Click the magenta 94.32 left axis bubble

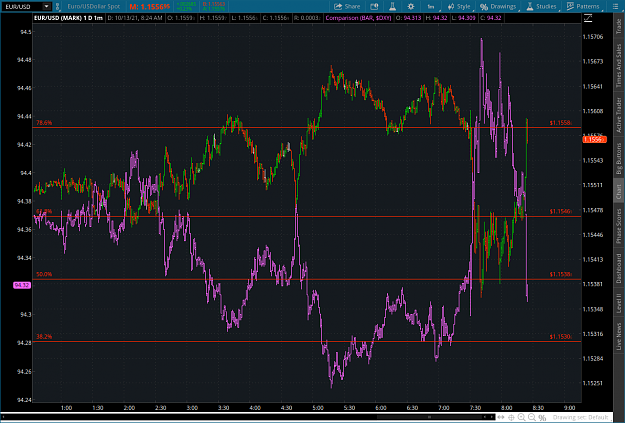(x=22, y=285)
